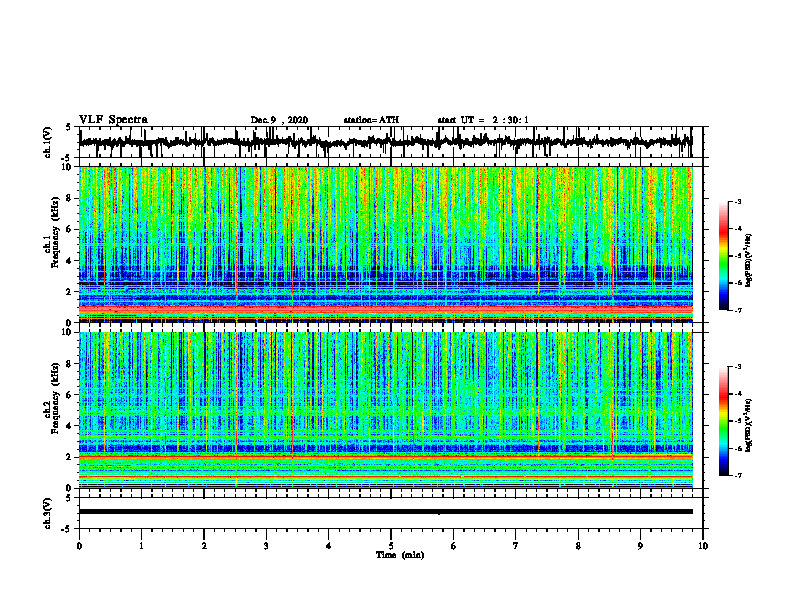Click time axis tick label "10"
The image size is (792, 612).
[703, 546]
